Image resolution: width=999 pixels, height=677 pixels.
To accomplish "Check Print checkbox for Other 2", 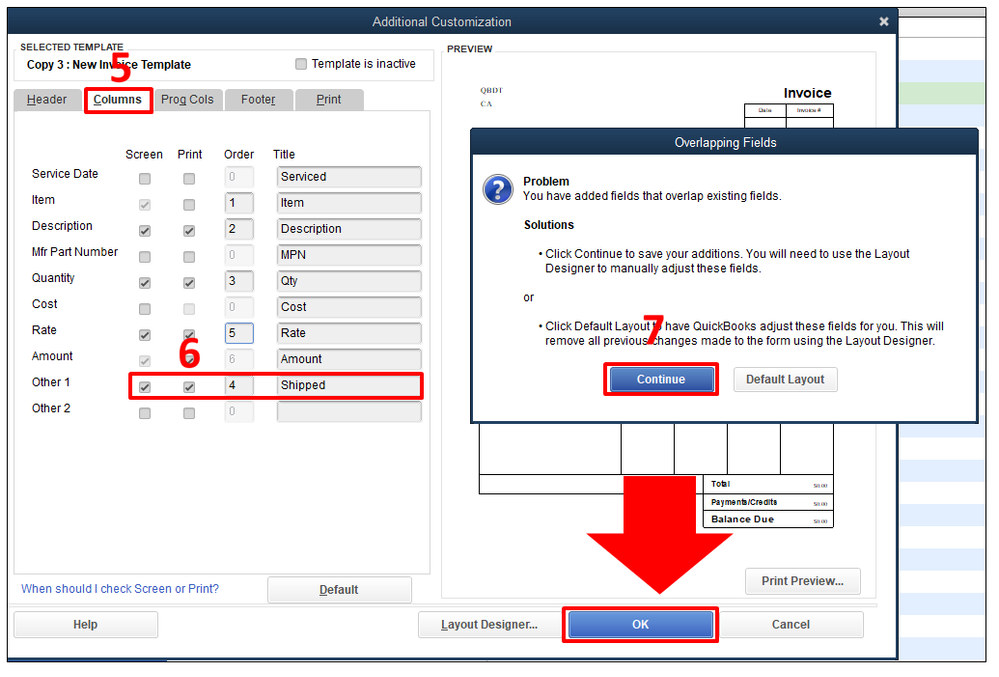I will [189, 414].
